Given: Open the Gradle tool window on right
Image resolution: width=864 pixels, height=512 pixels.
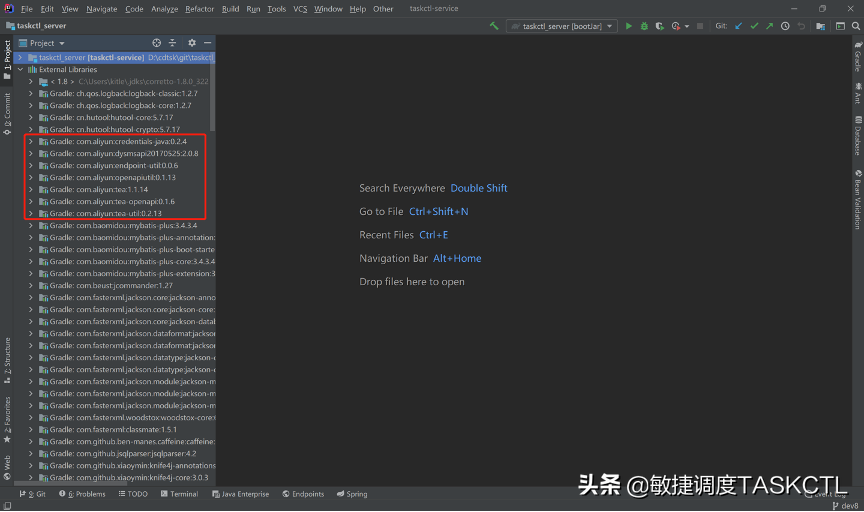Looking at the screenshot, I should pyautogui.click(x=858, y=56).
